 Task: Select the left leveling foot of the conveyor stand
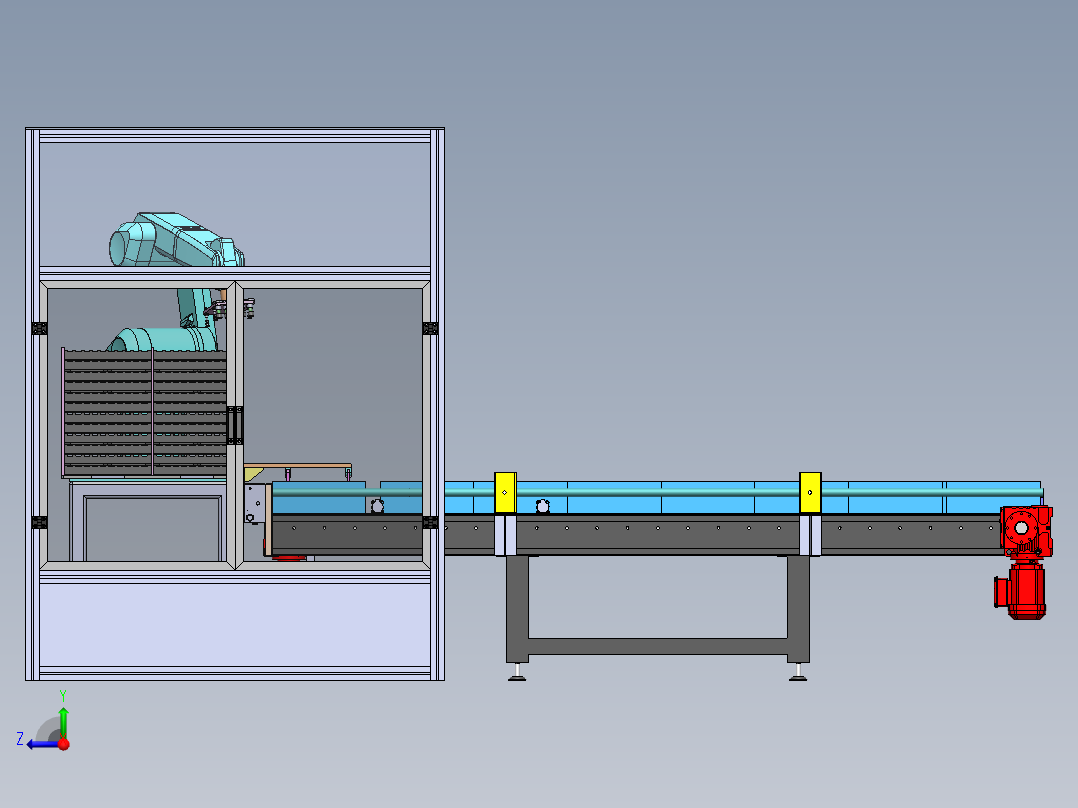pos(517,672)
